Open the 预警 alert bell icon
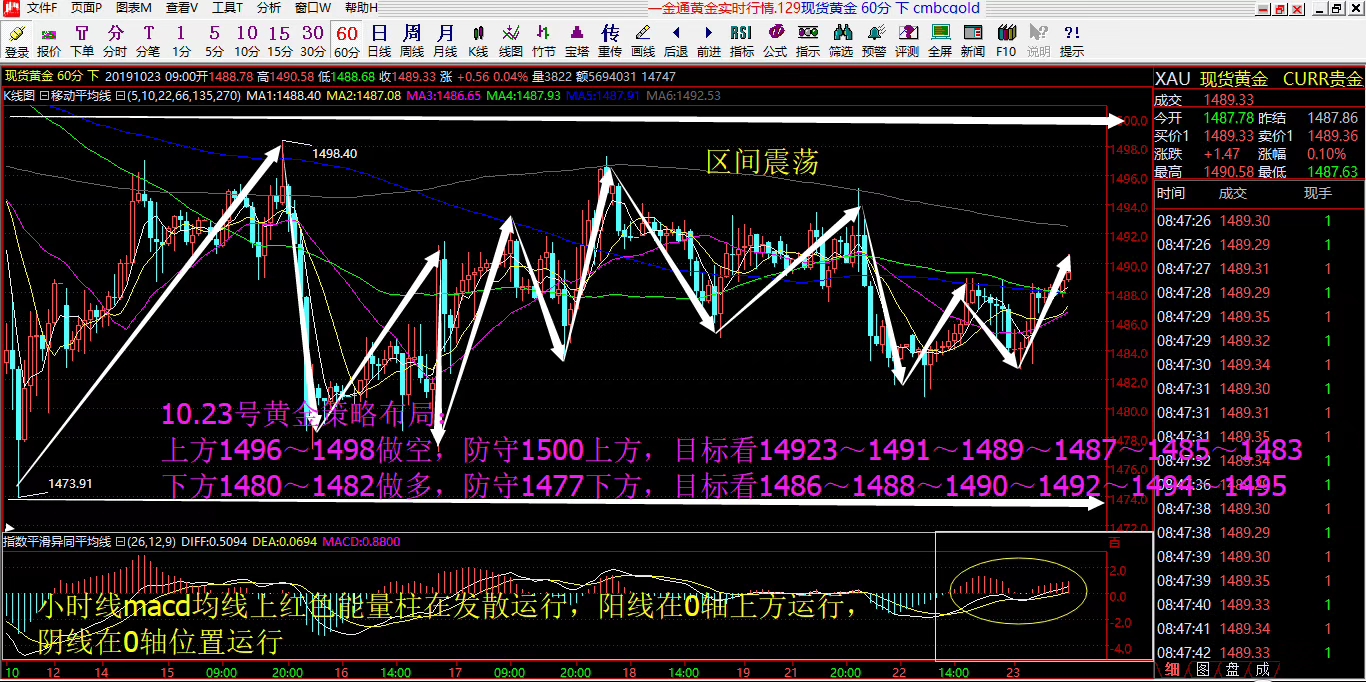Image resolution: width=1366 pixels, height=682 pixels. coord(874,41)
